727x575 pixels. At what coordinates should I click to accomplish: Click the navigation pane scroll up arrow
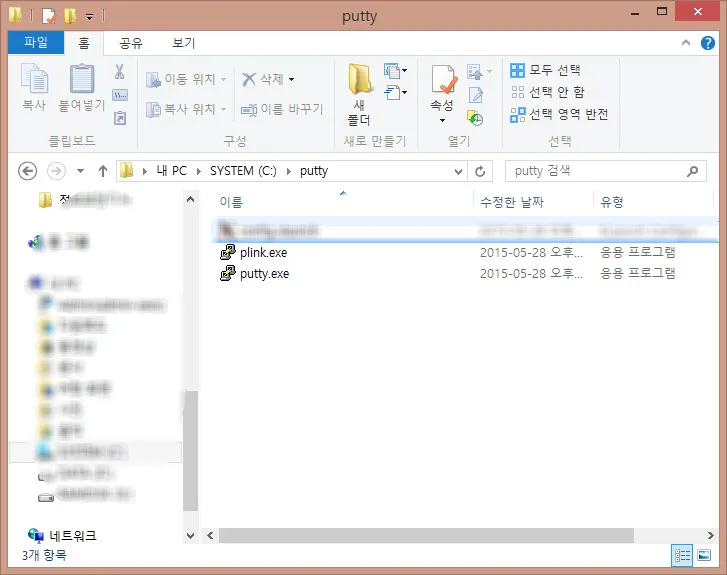pos(190,199)
